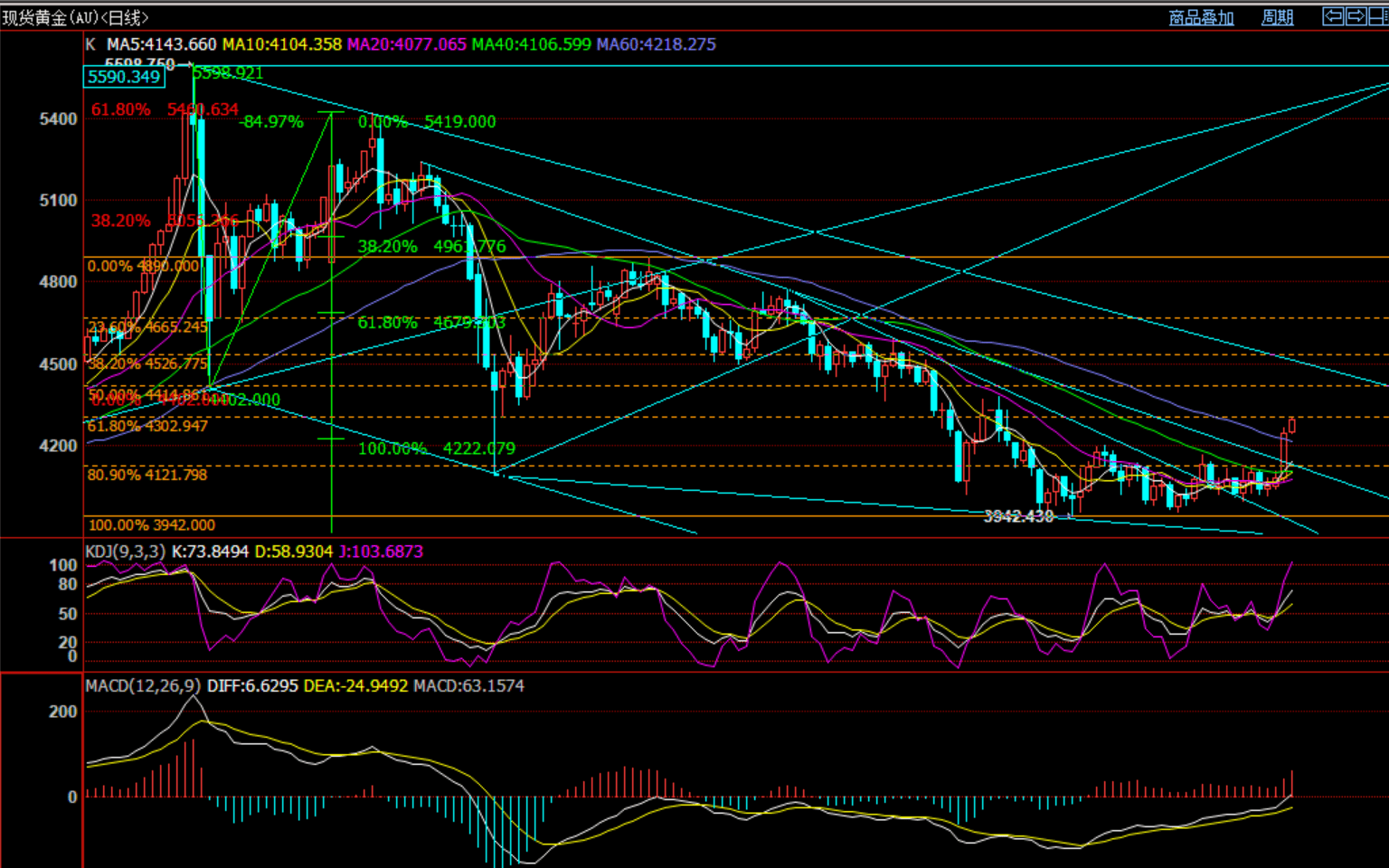Select the MA10:4104.358 indicator label
Screen dimensions: 1389x868
pyautogui.click(x=282, y=44)
